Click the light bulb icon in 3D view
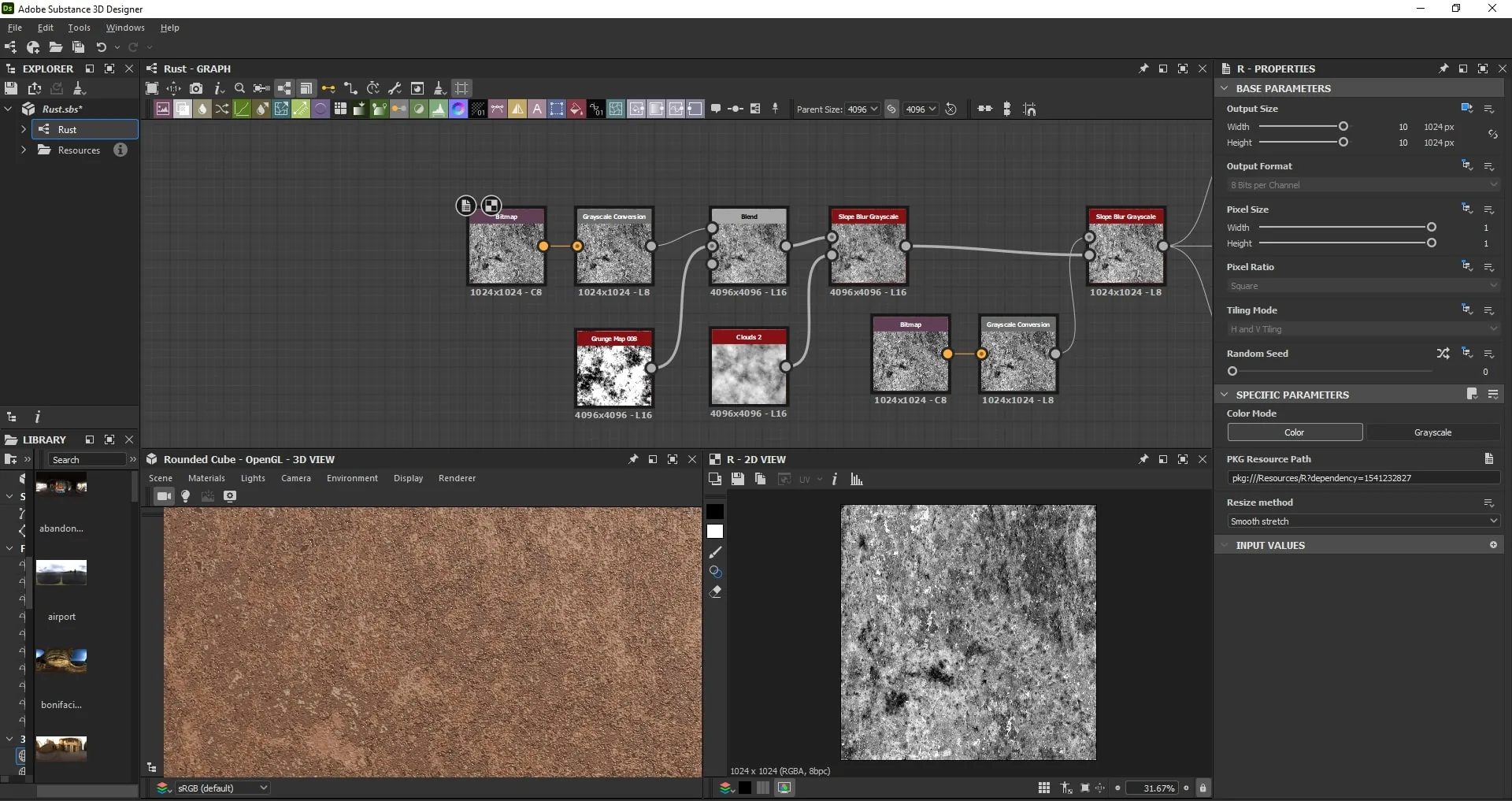1512x801 pixels. 186,496
